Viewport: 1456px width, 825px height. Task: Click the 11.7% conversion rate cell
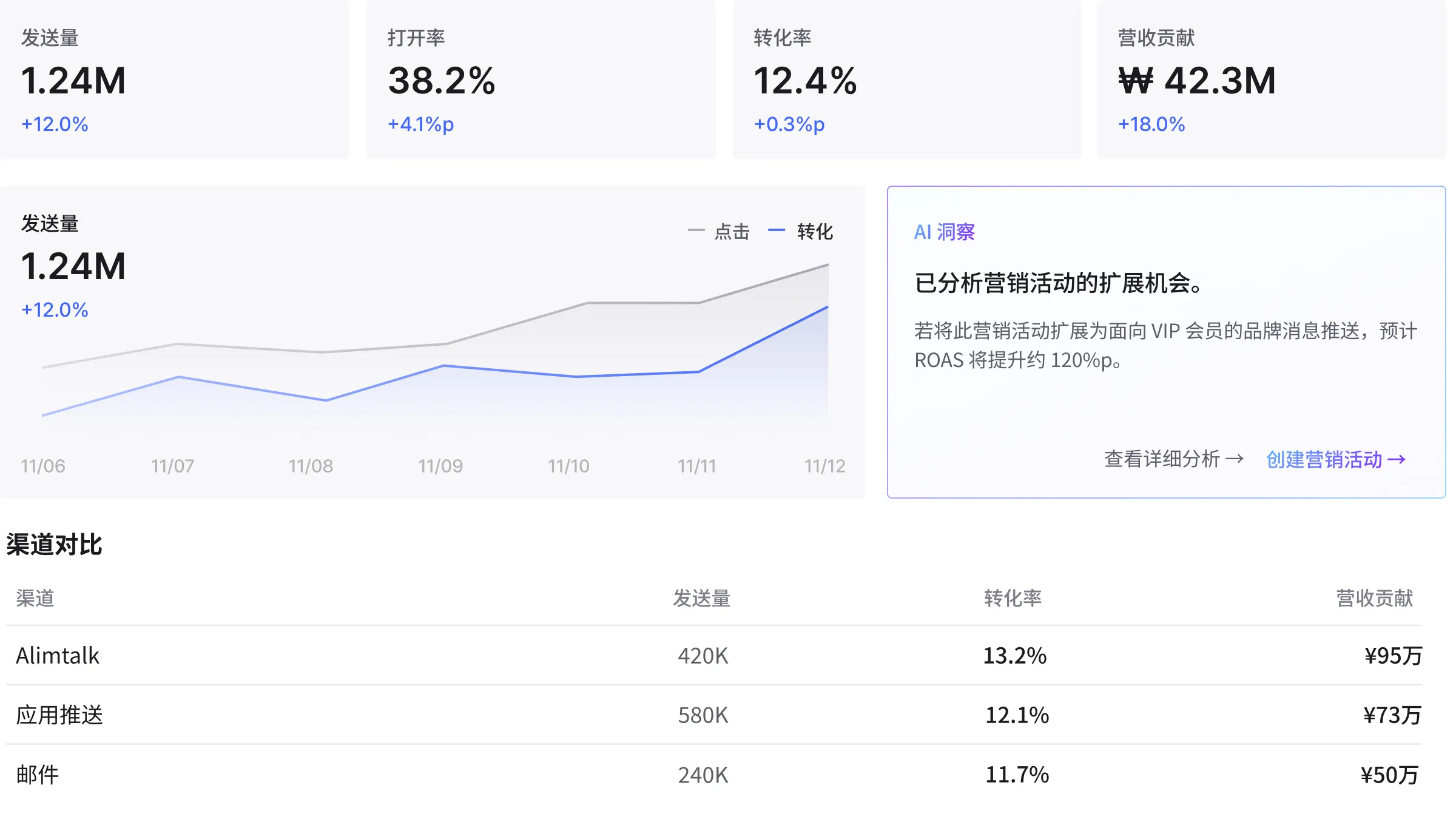1017,775
